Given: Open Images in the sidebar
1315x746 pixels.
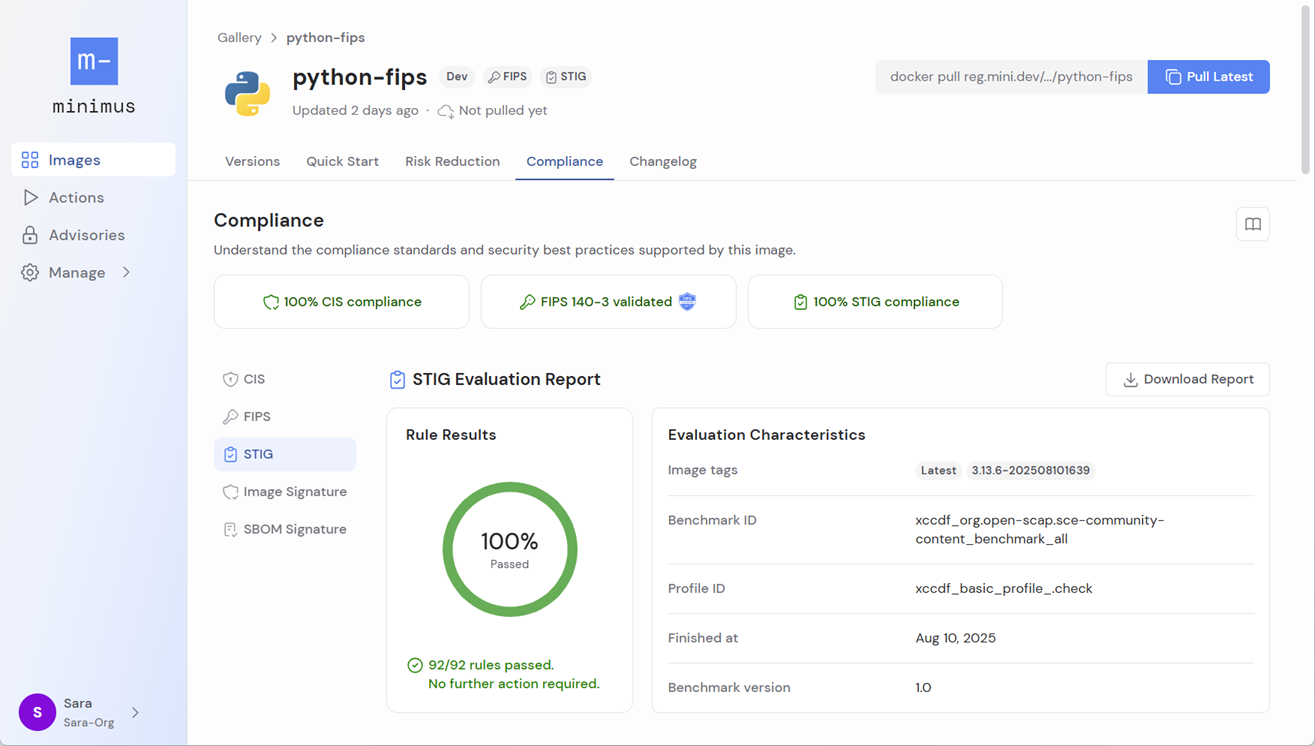Looking at the screenshot, I should (x=93, y=160).
